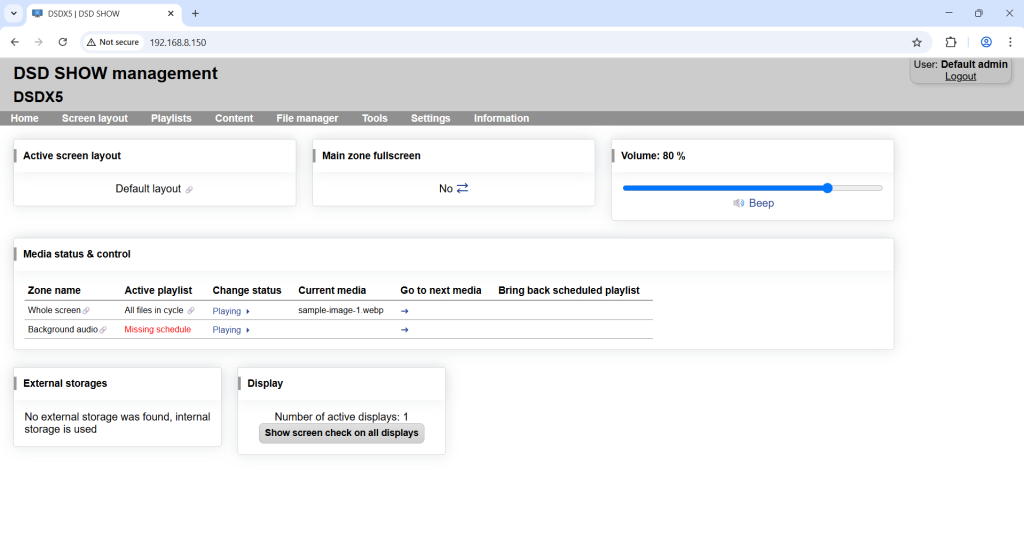Click Show screen check on all displays
Viewport: 1024px width, 545px height.
pos(341,433)
